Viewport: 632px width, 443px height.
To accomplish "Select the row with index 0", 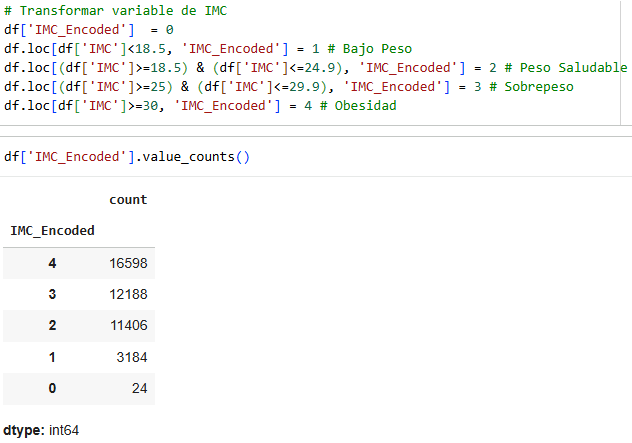I will [x=79, y=389].
